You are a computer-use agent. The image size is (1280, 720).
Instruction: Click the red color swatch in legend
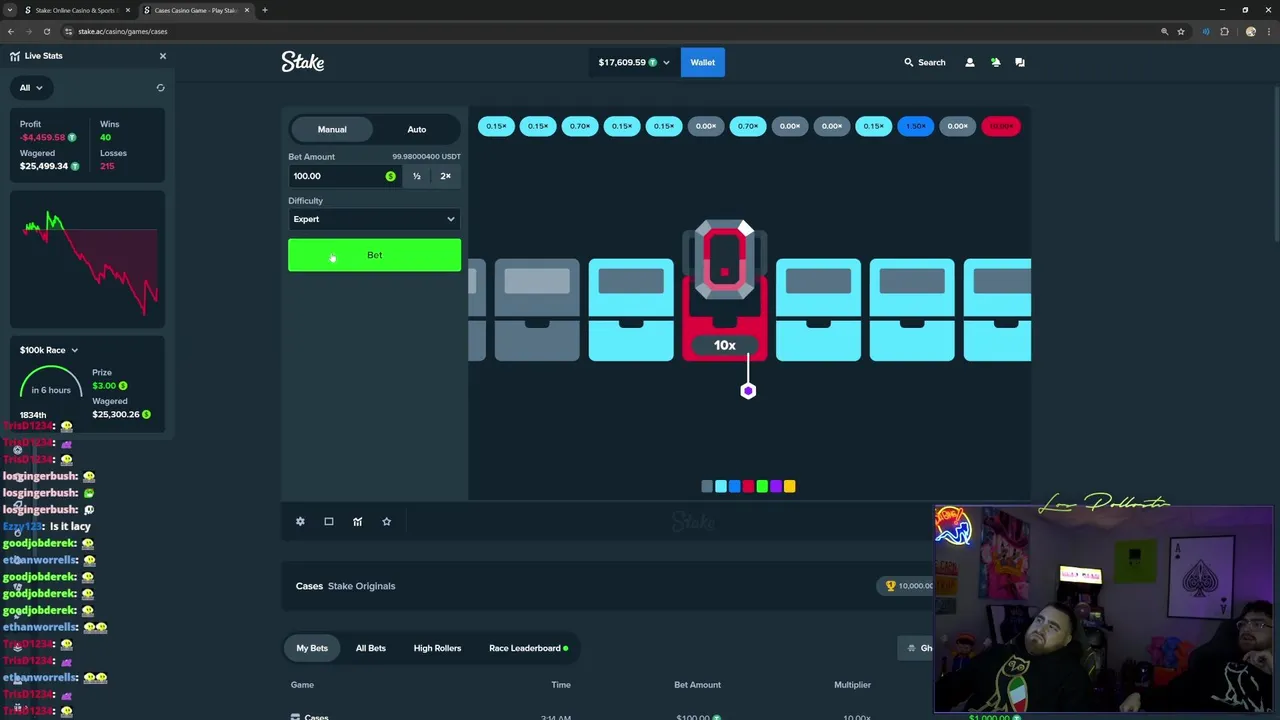click(x=748, y=486)
